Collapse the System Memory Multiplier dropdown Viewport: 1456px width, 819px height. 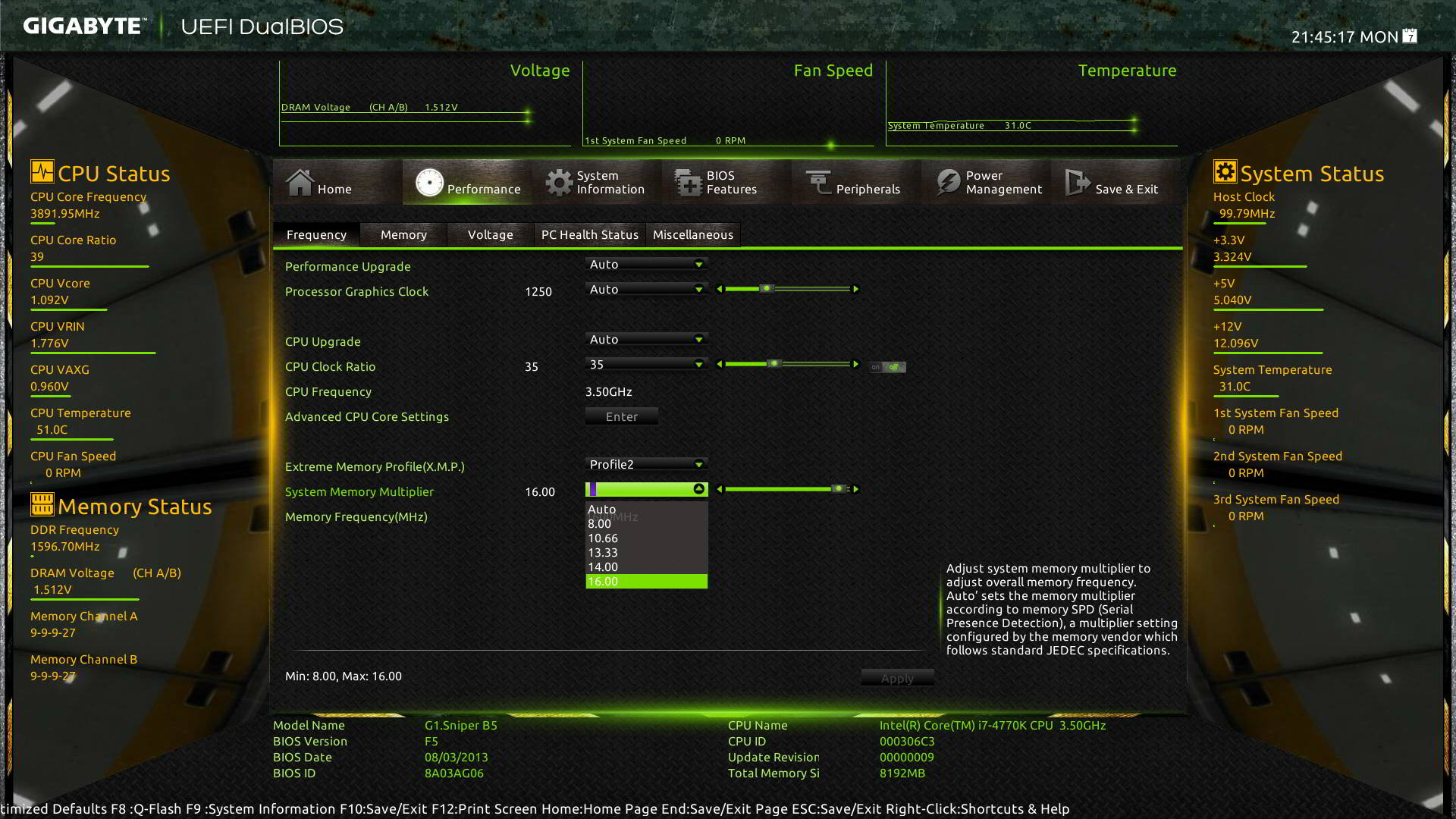point(698,489)
